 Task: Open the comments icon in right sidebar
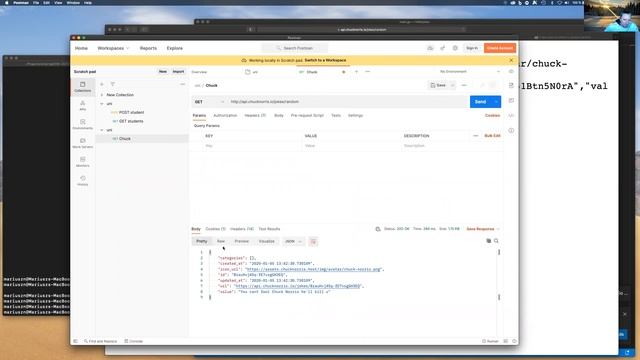coord(511,100)
